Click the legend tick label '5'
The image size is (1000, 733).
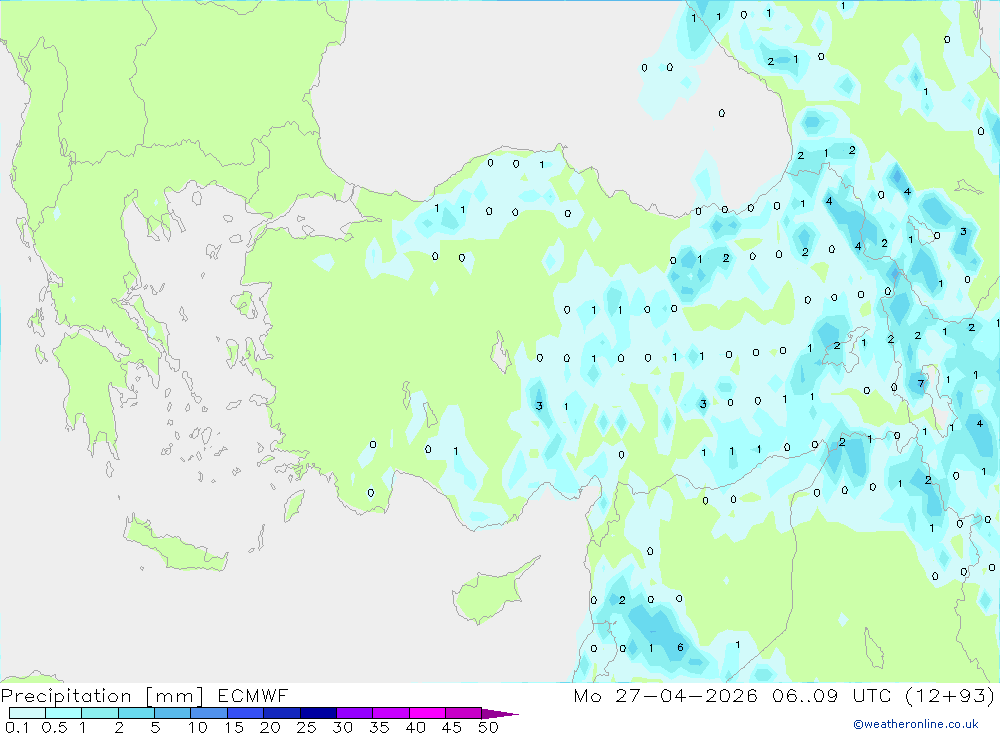tap(155, 727)
